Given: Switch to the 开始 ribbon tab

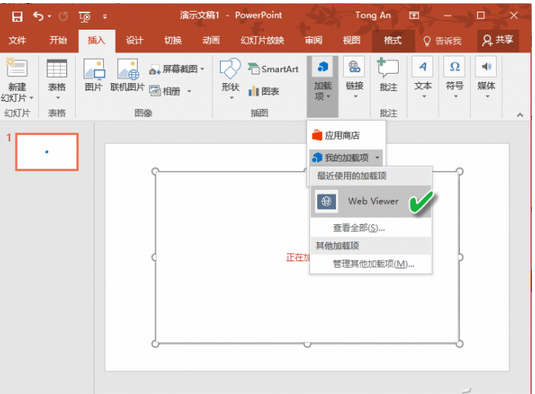Looking at the screenshot, I should pos(58,40).
